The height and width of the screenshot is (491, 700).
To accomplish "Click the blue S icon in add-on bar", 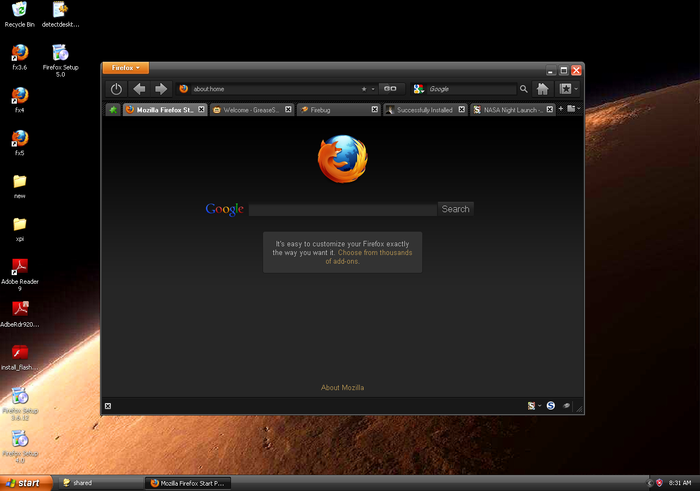I will 551,405.
